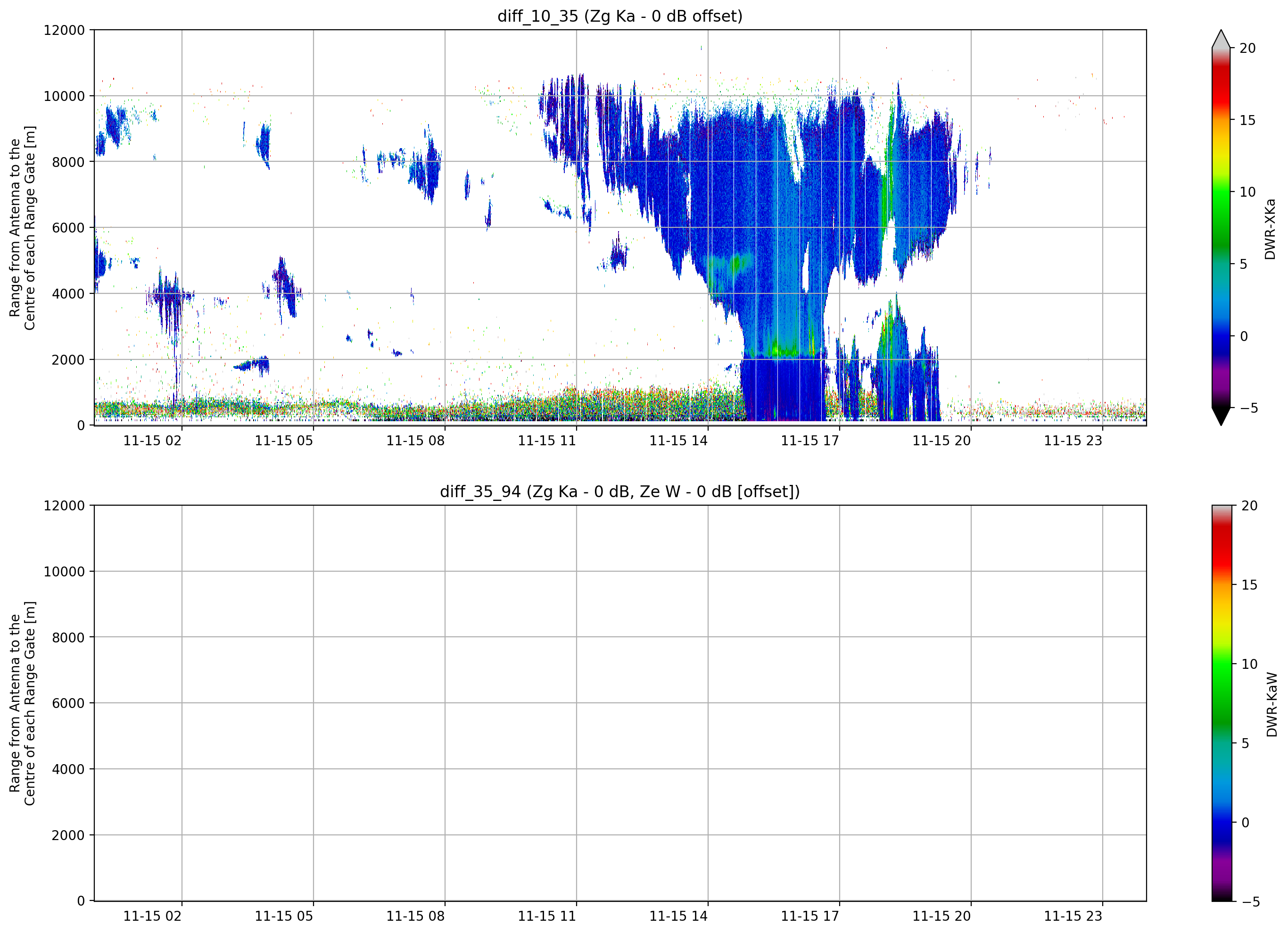Click y-tick "4000" of diff_10_35 plot
1288x933 pixels.
click(68, 294)
